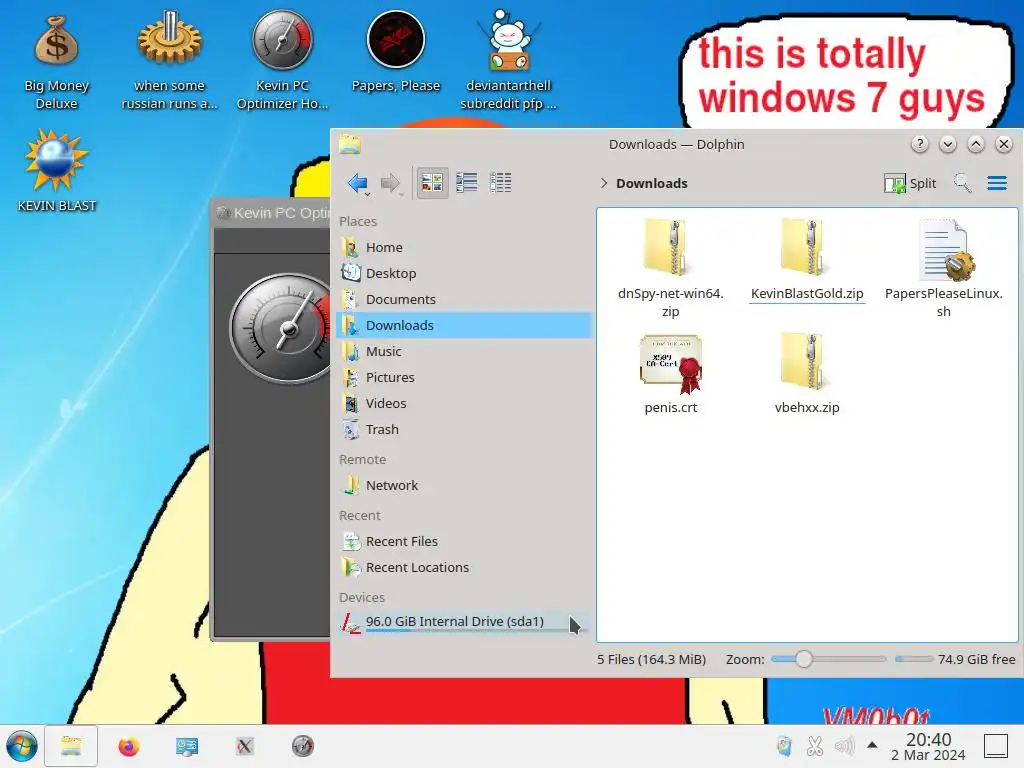1024x768 pixels.
Task: Click the KevinBlastGold.zip file name
Action: click(807, 294)
